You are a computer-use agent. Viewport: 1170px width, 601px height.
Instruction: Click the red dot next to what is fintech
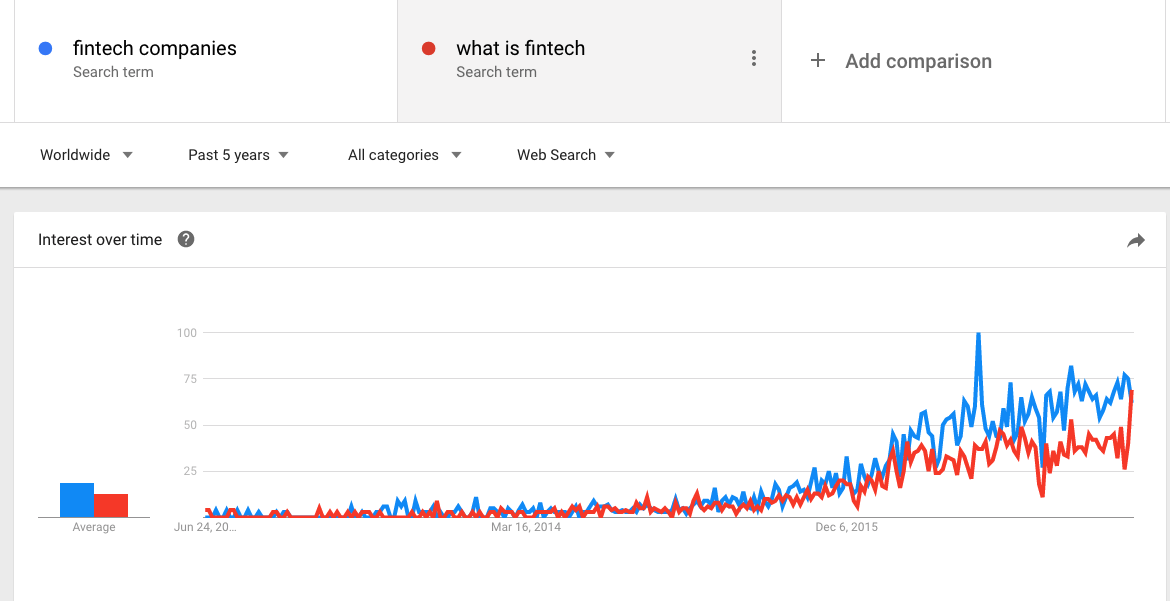pos(428,49)
